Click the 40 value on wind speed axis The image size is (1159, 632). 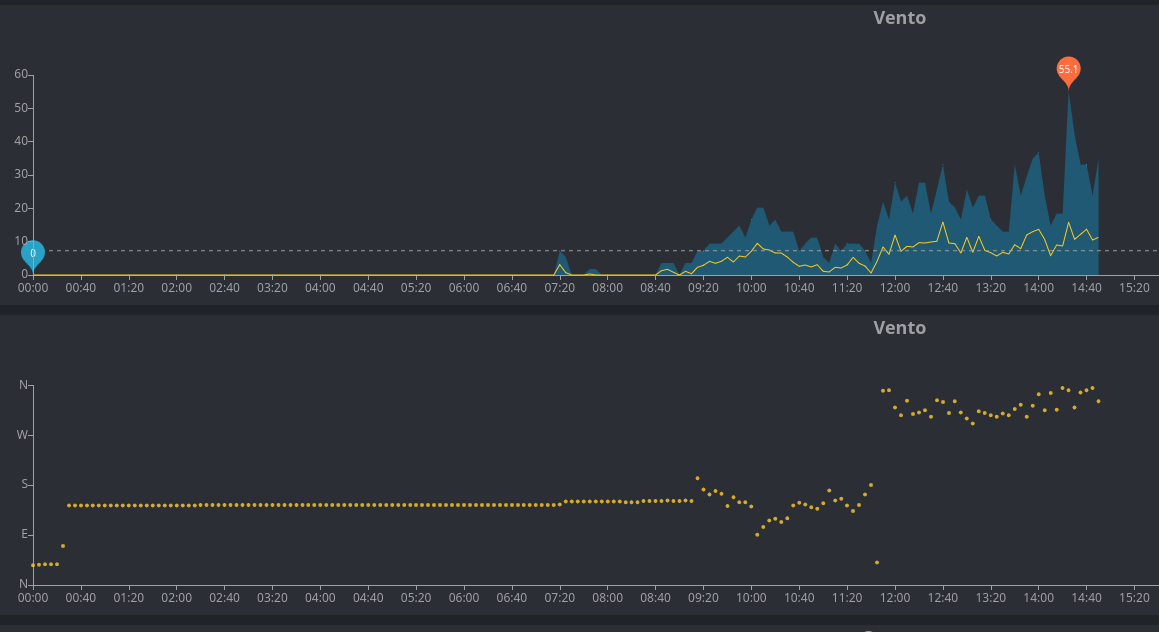(x=21, y=141)
